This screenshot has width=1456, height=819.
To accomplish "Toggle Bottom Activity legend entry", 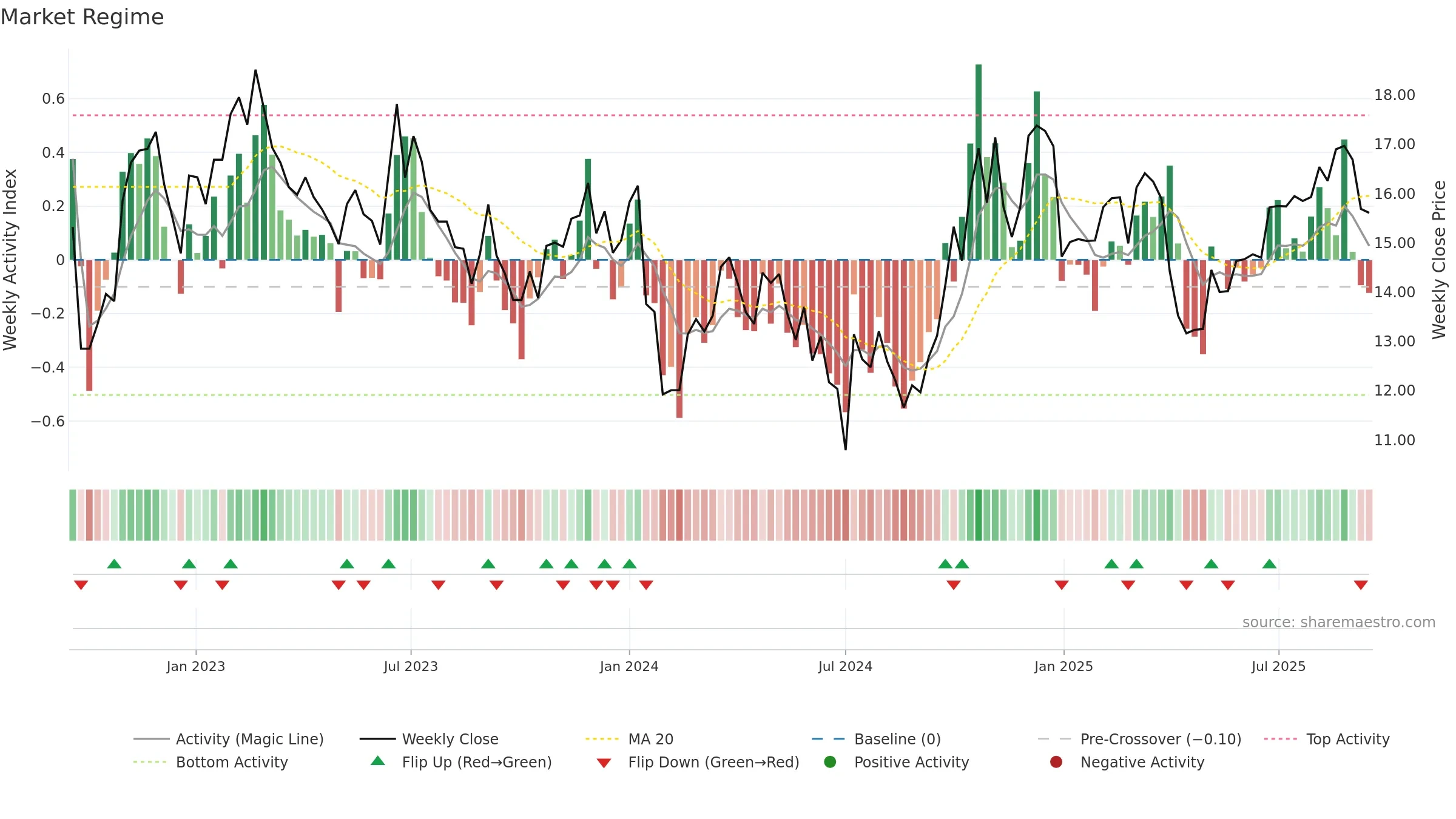I will (211, 762).
